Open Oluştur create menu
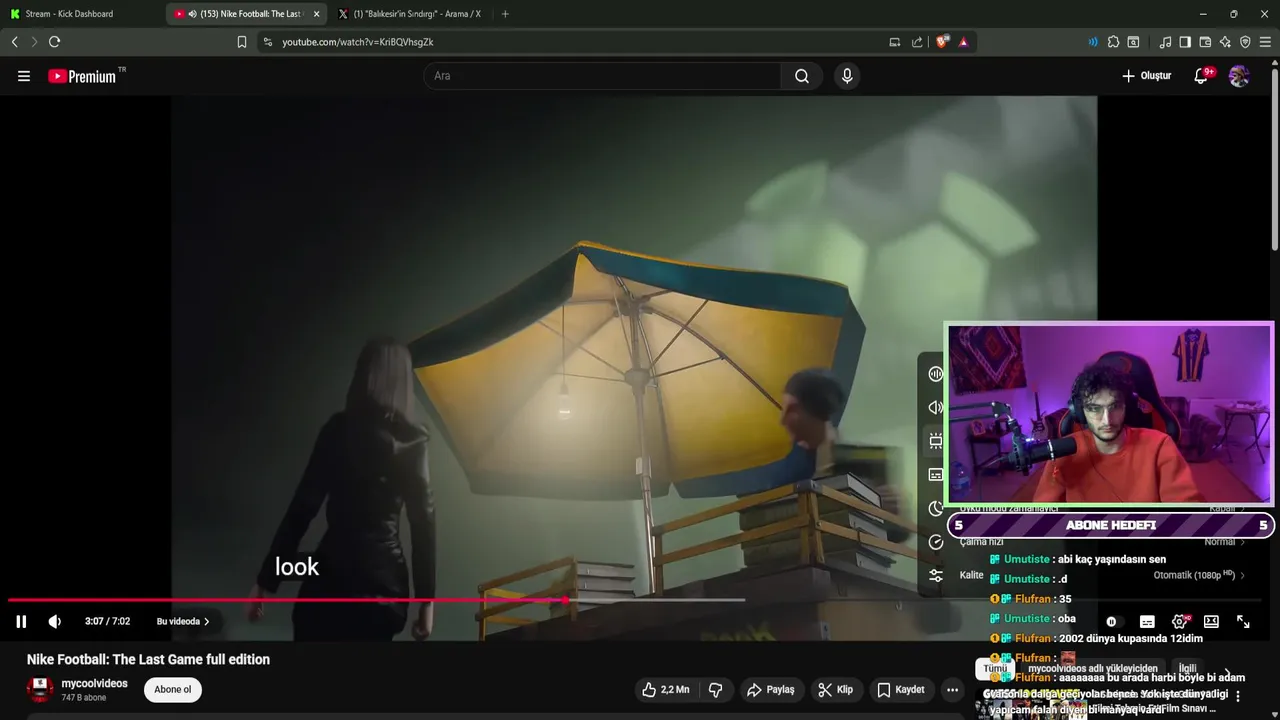Screen dimensions: 1280x720 click(x=1147, y=76)
